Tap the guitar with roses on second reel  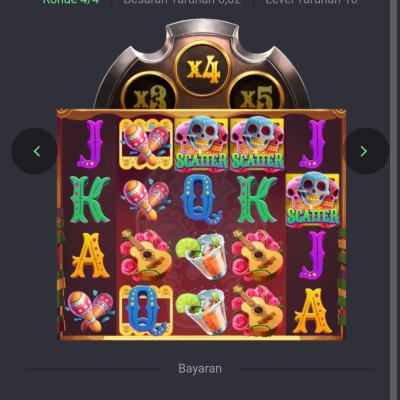click(x=146, y=255)
